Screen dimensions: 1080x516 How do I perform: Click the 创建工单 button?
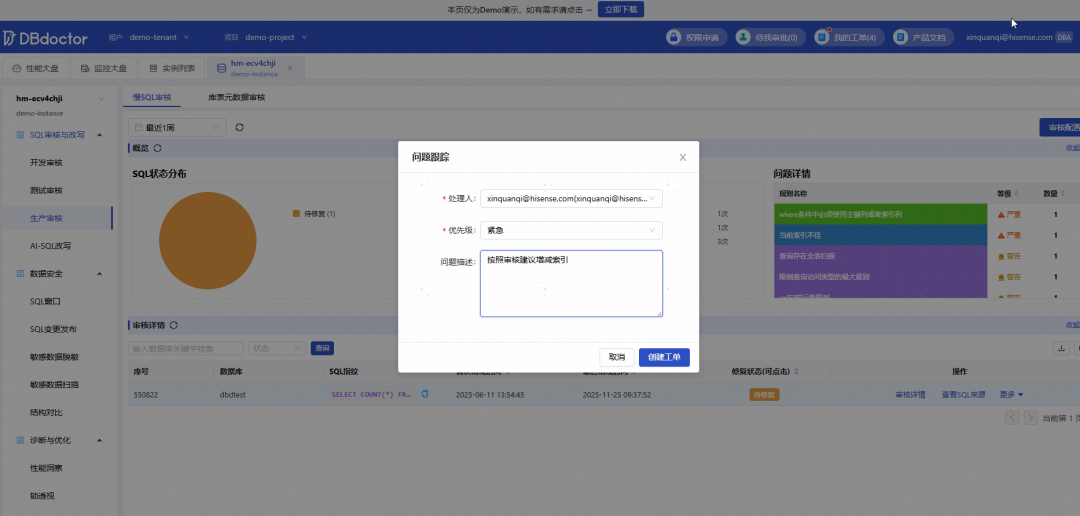pyautogui.click(x=664, y=358)
